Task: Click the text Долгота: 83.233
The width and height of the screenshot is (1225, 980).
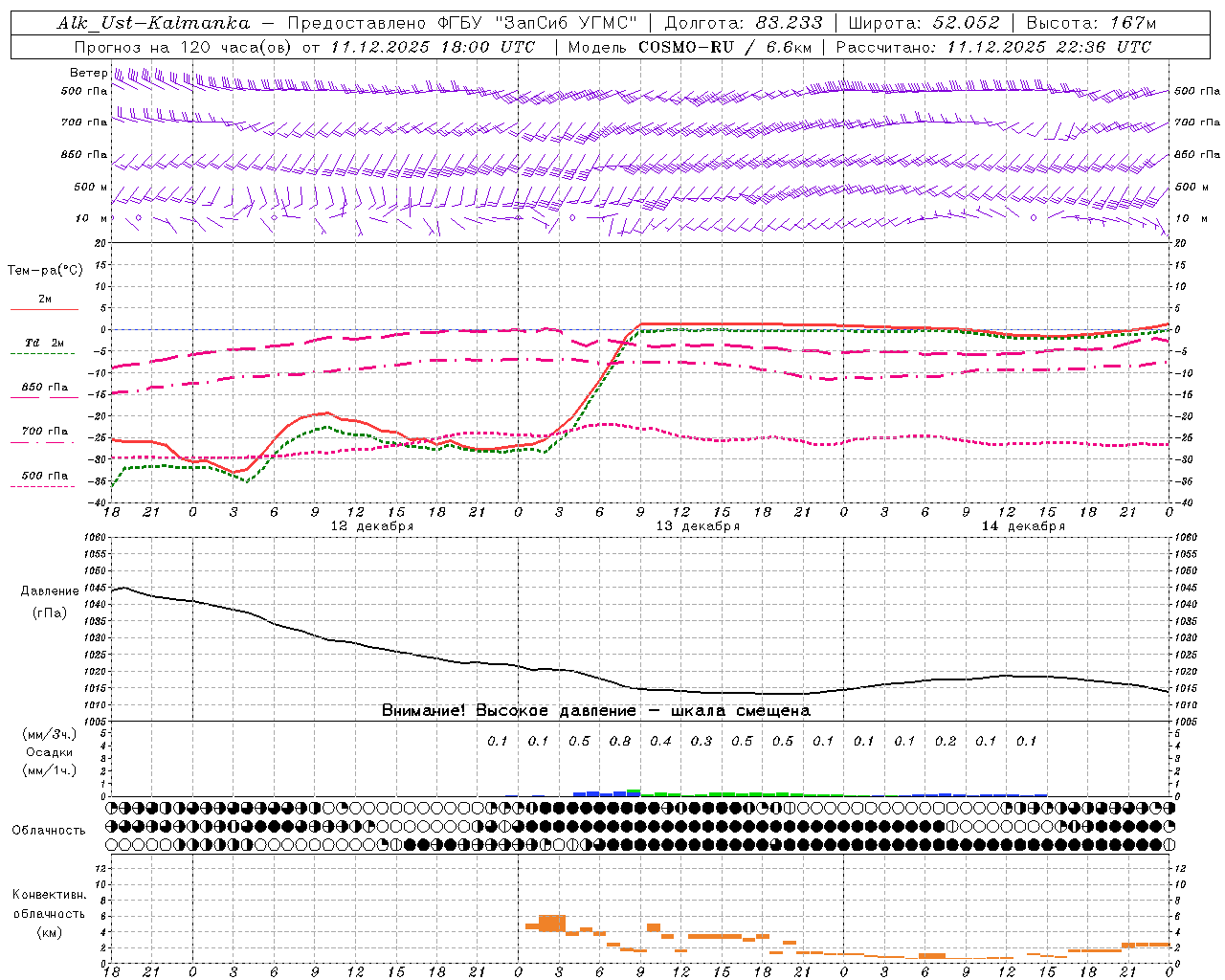Action: click(x=744, y=23)
